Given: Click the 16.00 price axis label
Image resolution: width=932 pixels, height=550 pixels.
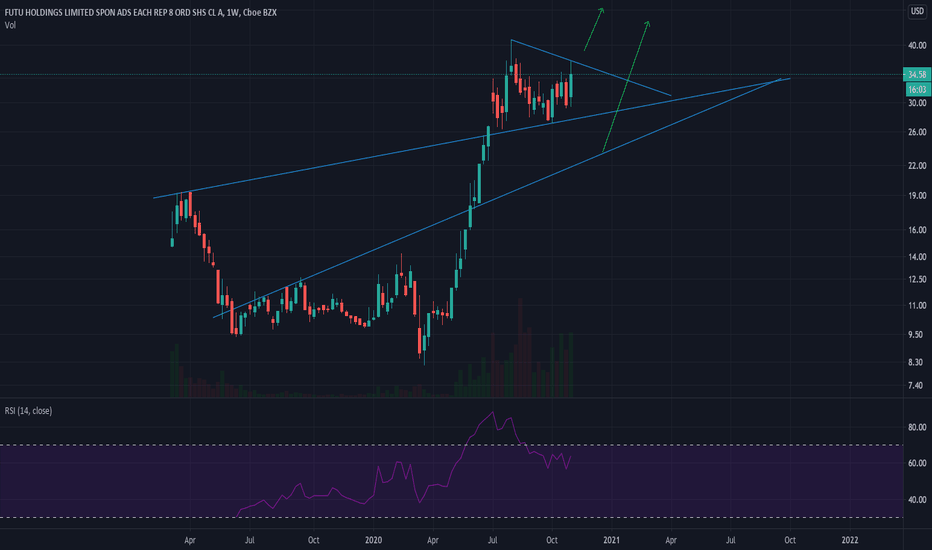Looking at the screenshot, I should point(917,230).
